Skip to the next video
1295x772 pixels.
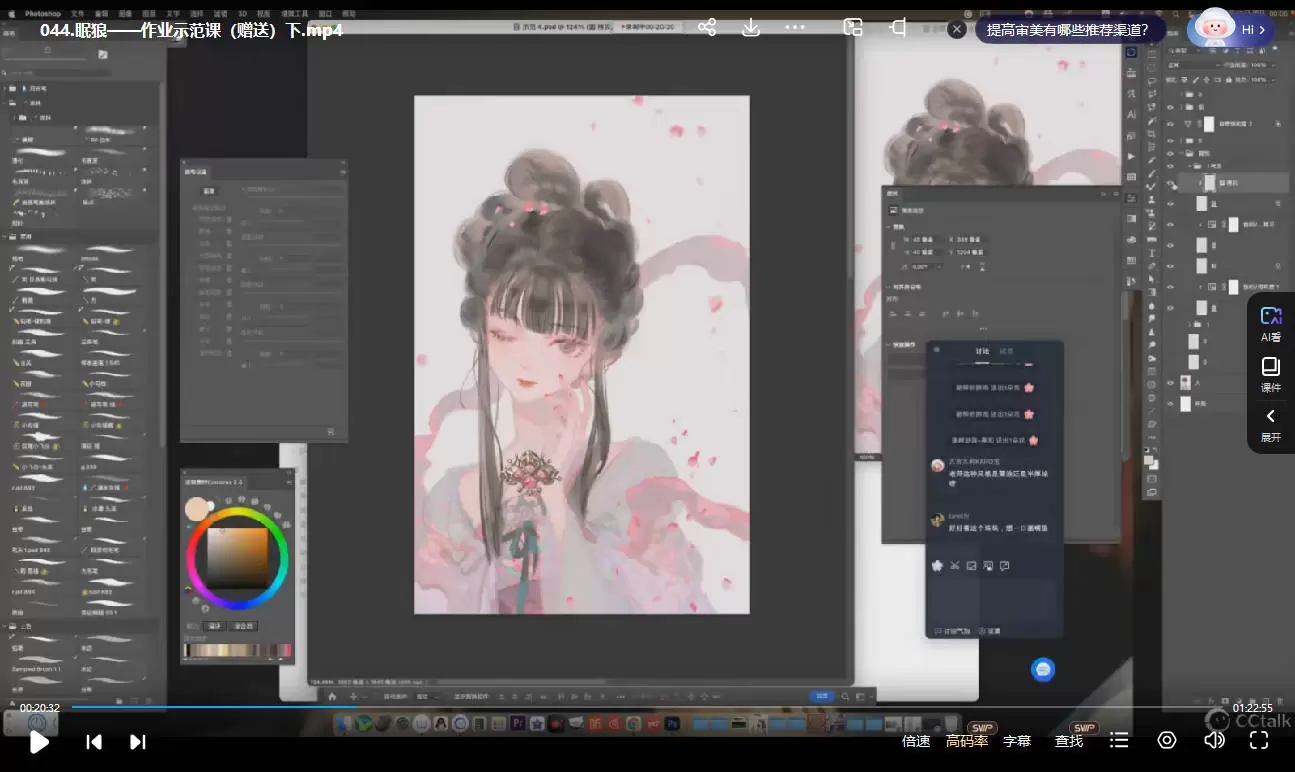(138, 741)
